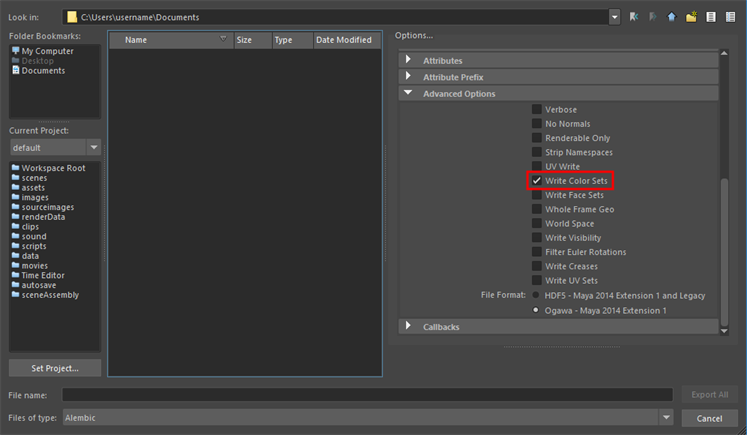Image resolution: width=747 pixels, height=435 pixels.
Task: Select Ogawa file format radio button
Action: 536,310
